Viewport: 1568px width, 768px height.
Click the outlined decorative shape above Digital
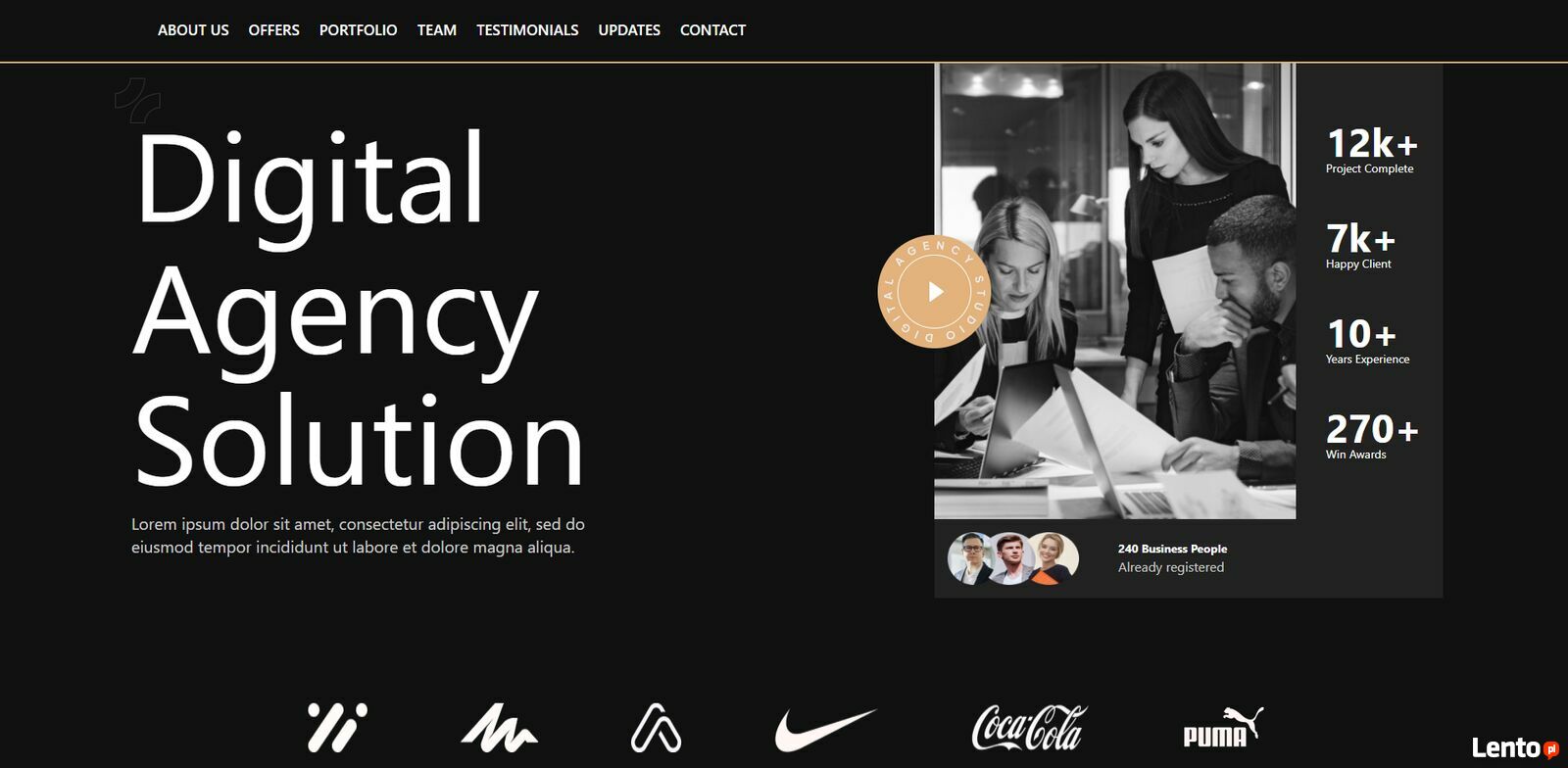coord(137,100)
